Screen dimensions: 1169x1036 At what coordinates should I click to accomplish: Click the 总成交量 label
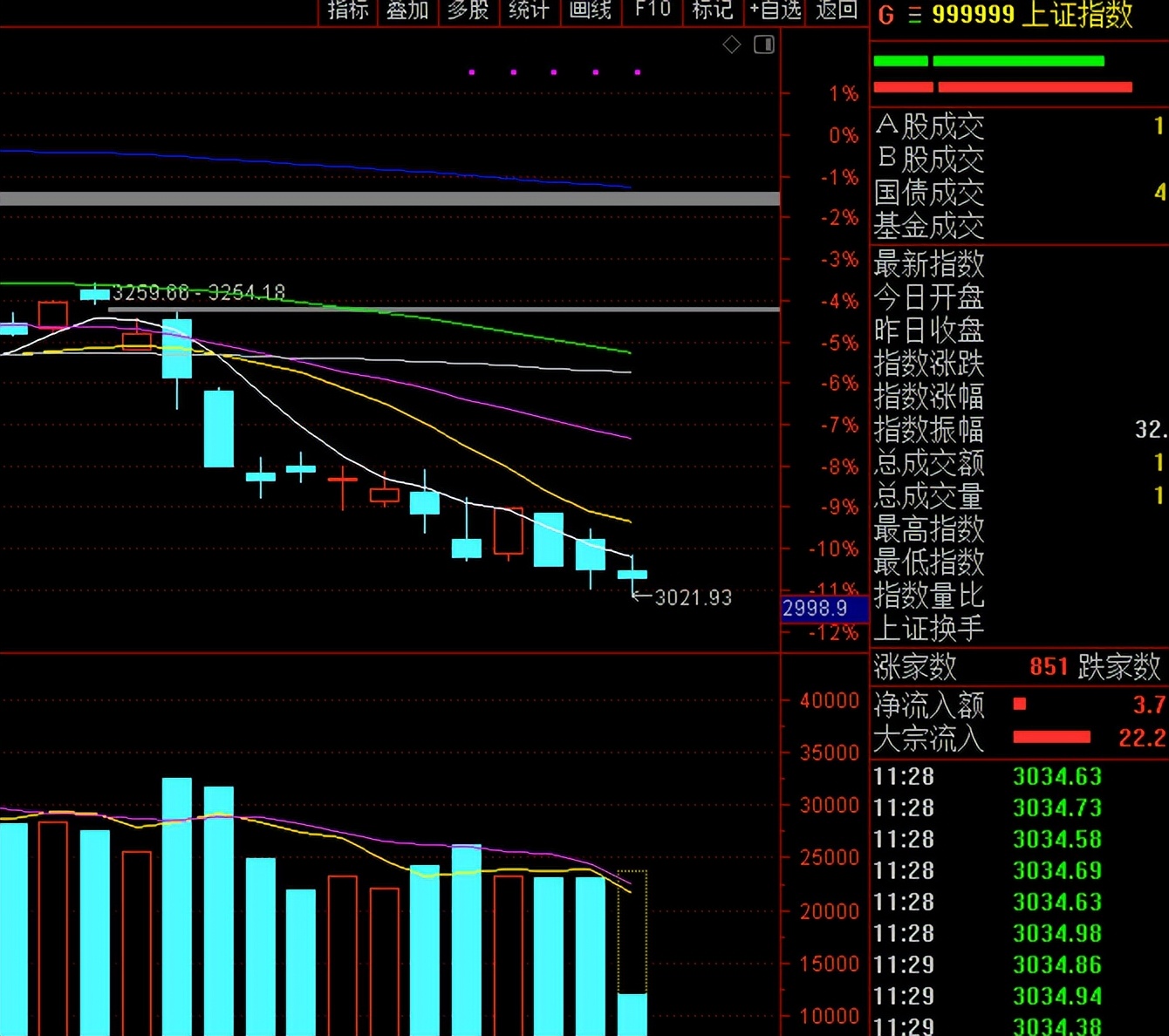click(x=929, y=496)
